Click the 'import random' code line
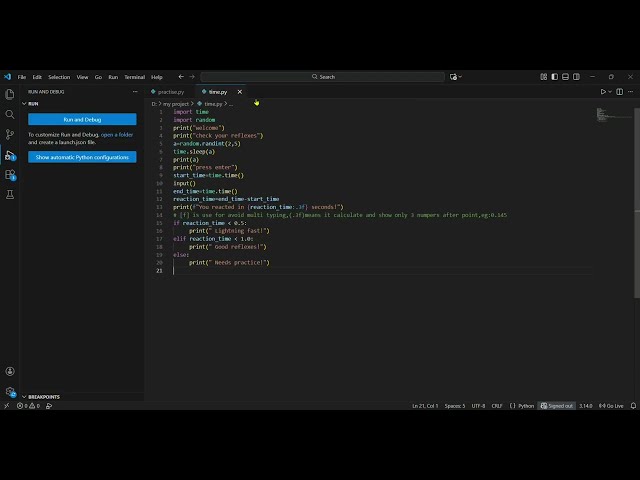Image resolution: width=640 pixels, height=480 pixels. click(x=194, y=120)
